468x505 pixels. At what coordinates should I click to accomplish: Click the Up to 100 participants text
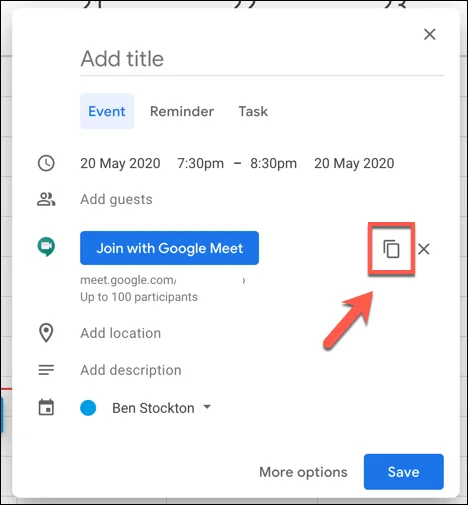[x=139, y=297]
